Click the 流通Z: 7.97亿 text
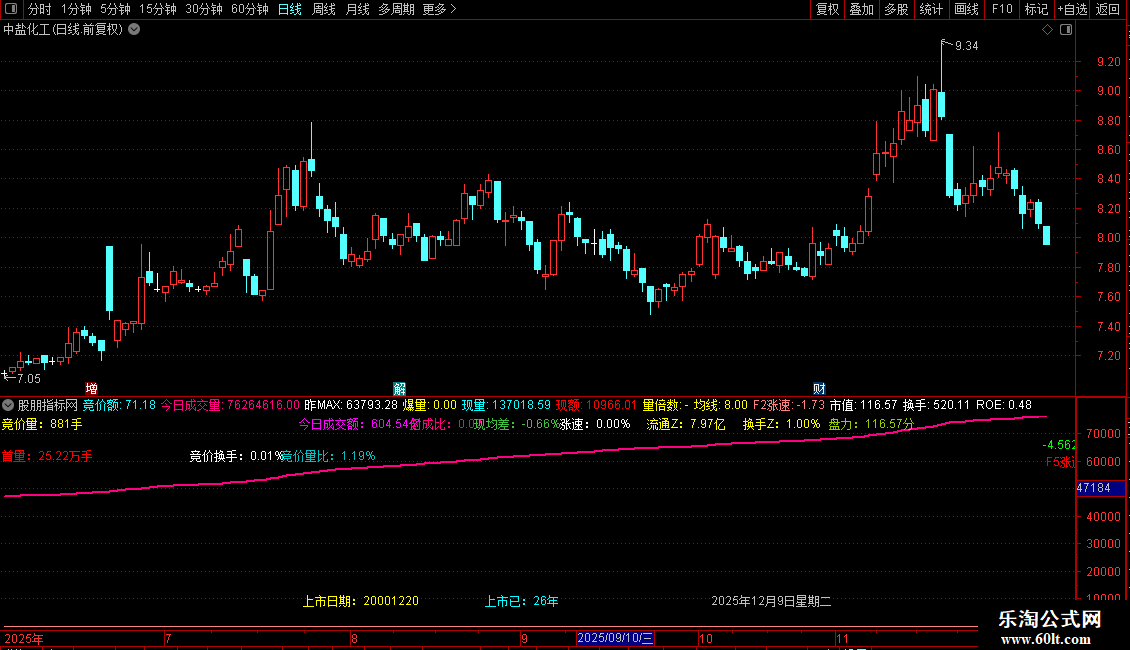The width and height of the screenshot is (1130, 650). [685, 424]
